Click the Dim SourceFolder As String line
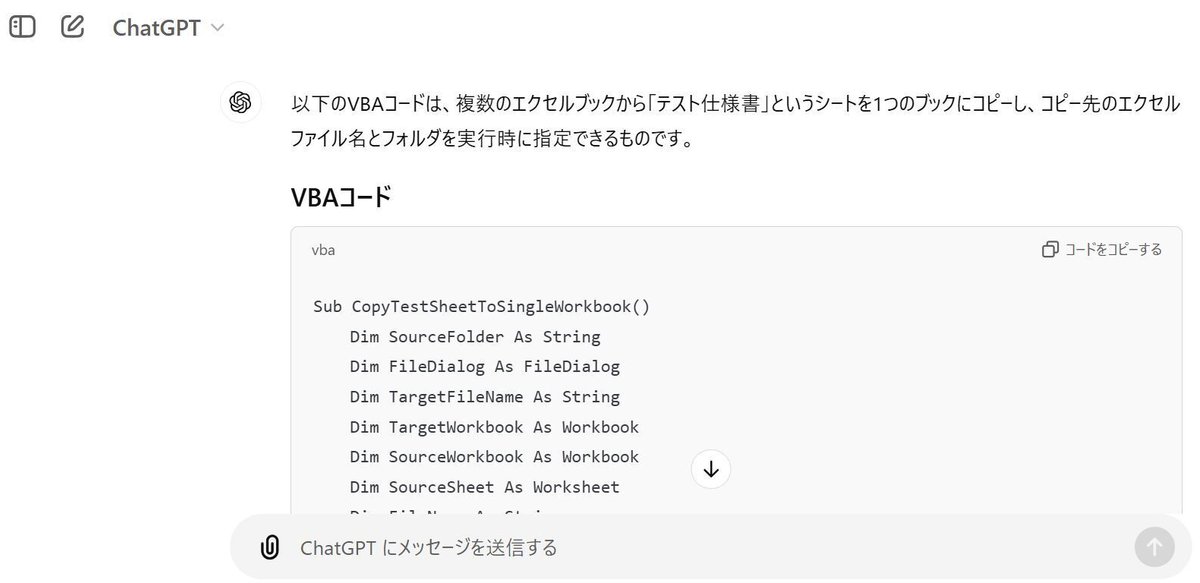 click(475, 336)
